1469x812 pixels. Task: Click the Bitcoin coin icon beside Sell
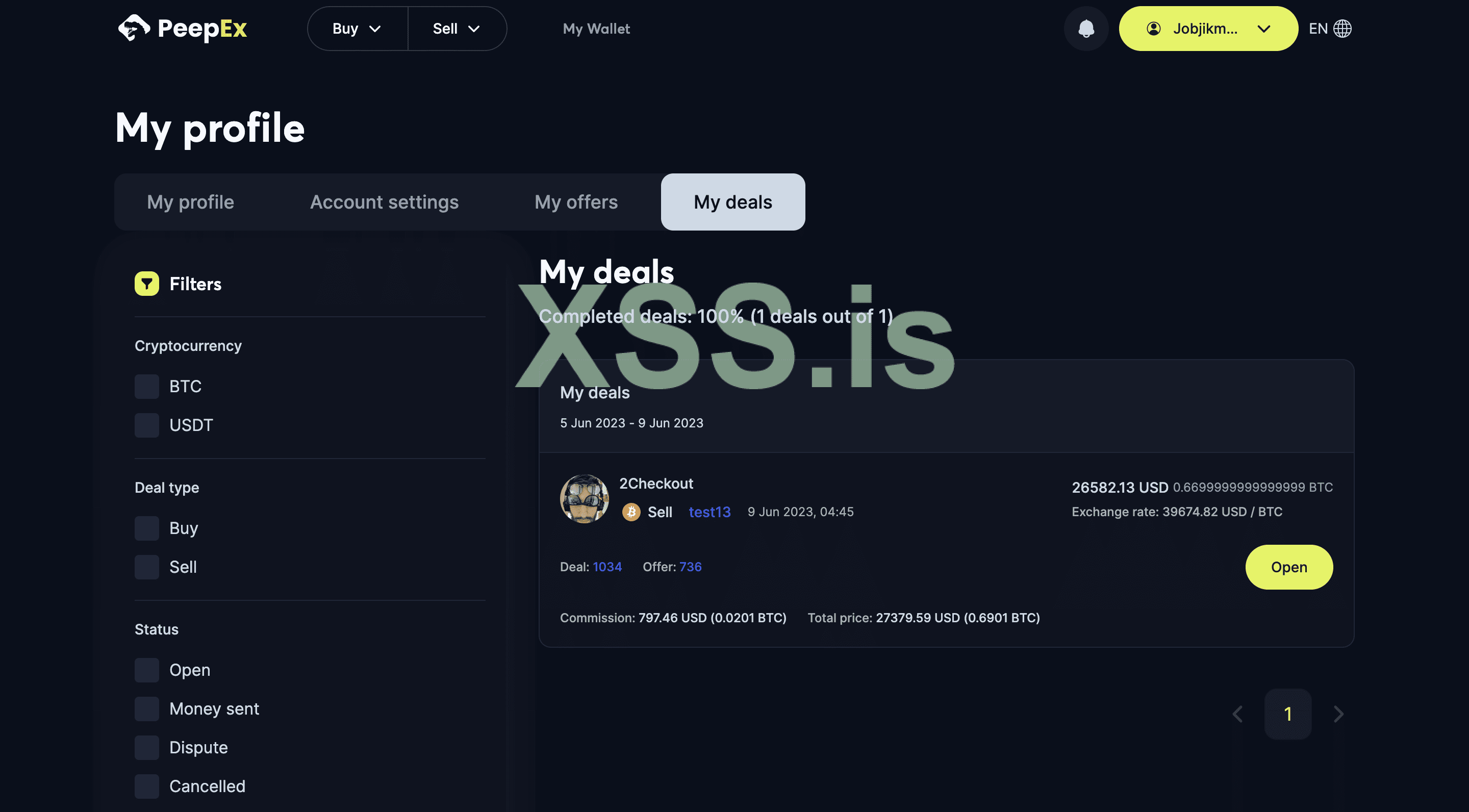click(631, 512)
